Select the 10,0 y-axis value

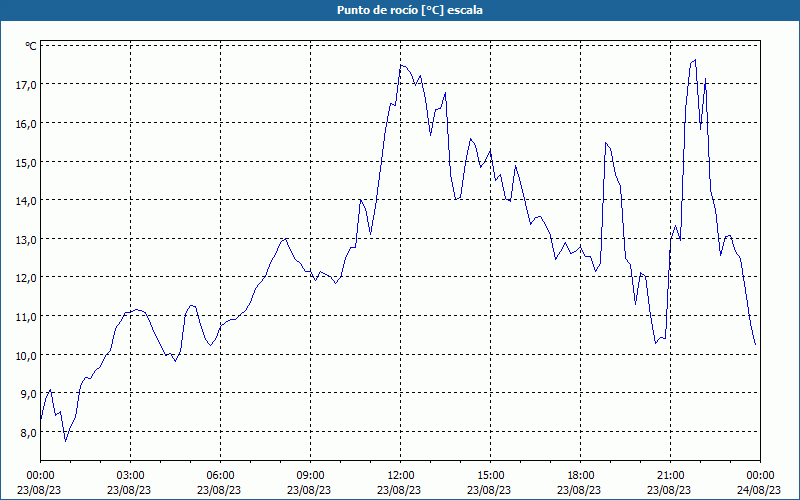[x=26, y=355]
